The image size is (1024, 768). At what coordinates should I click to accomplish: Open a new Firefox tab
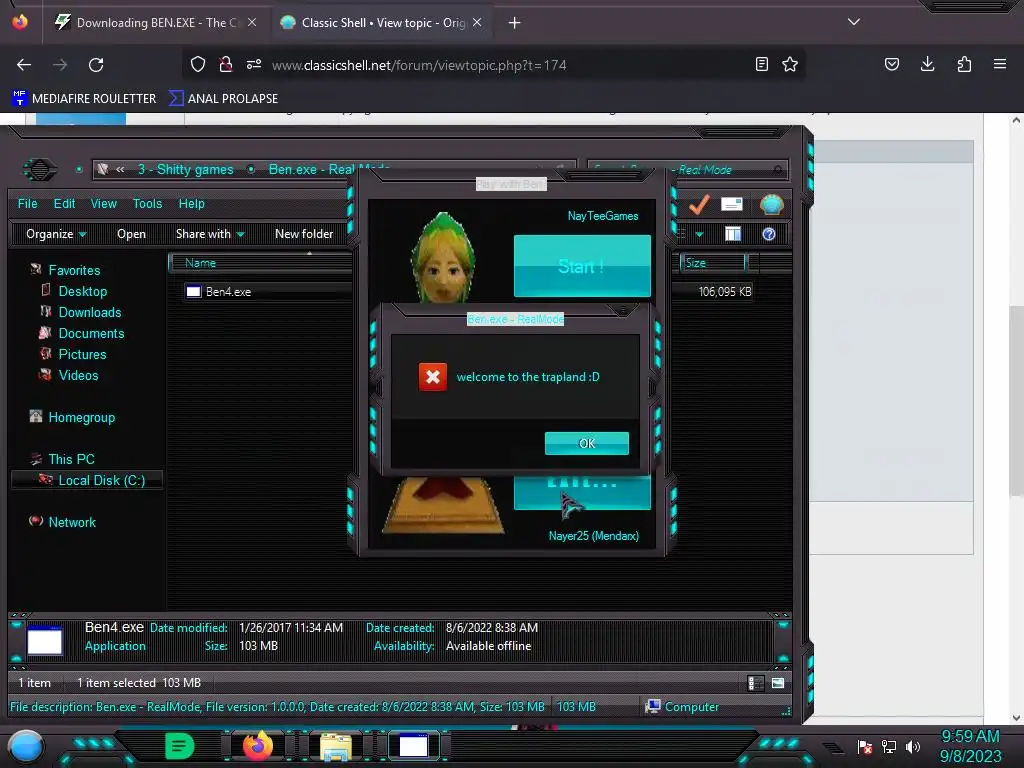(x=515, y=23)
